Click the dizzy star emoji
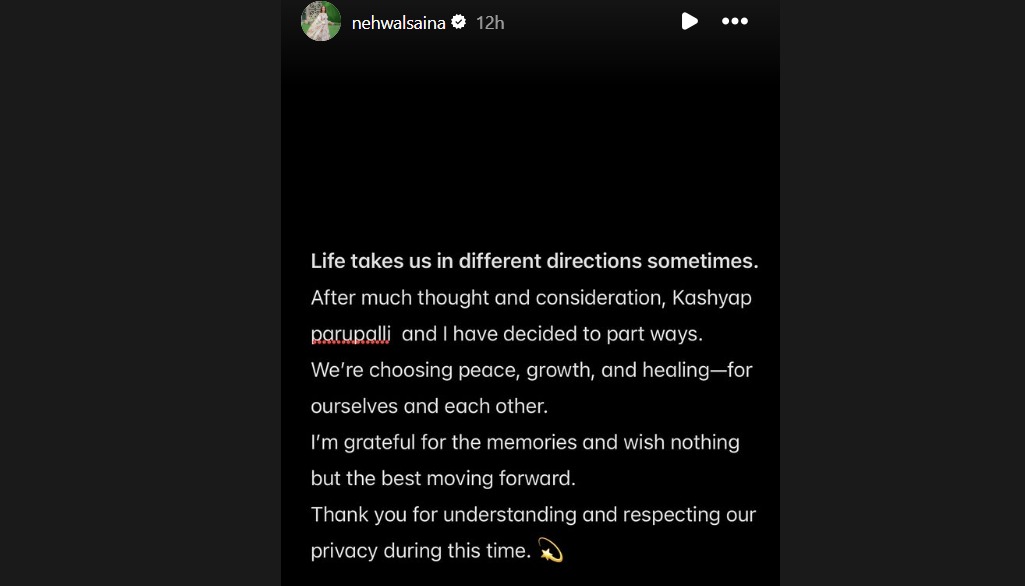Viewport: 1025px width, 586px height. click(550, 550)
